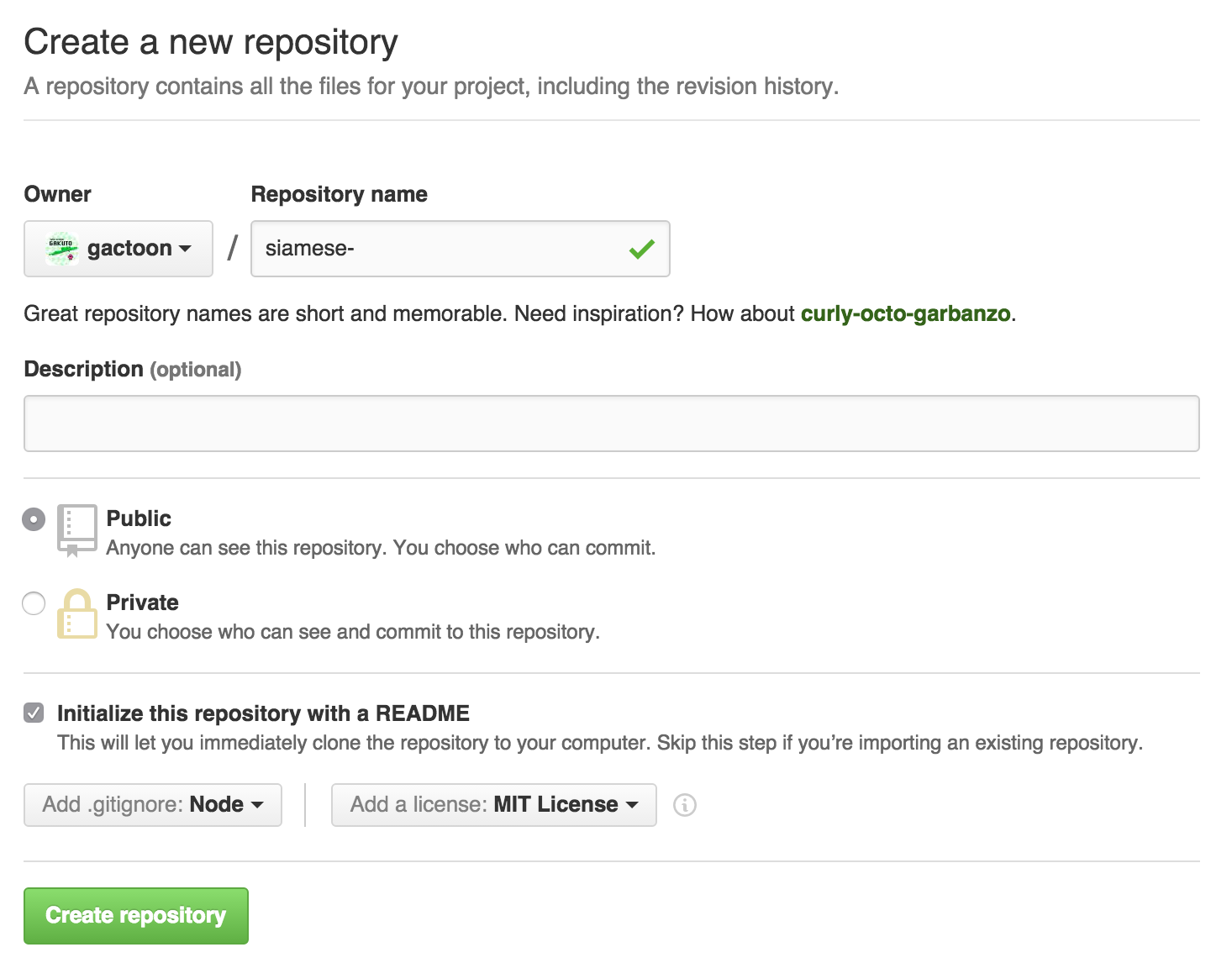Select the Private radio button
The image size is (1232, 963).
pos(34,603)
